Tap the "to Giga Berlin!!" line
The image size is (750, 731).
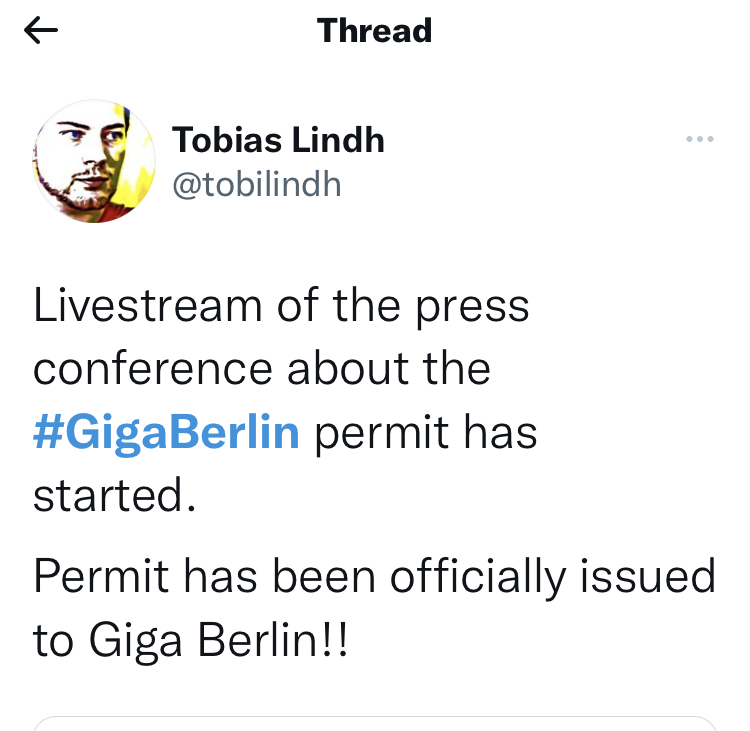(x=191, y=641)
